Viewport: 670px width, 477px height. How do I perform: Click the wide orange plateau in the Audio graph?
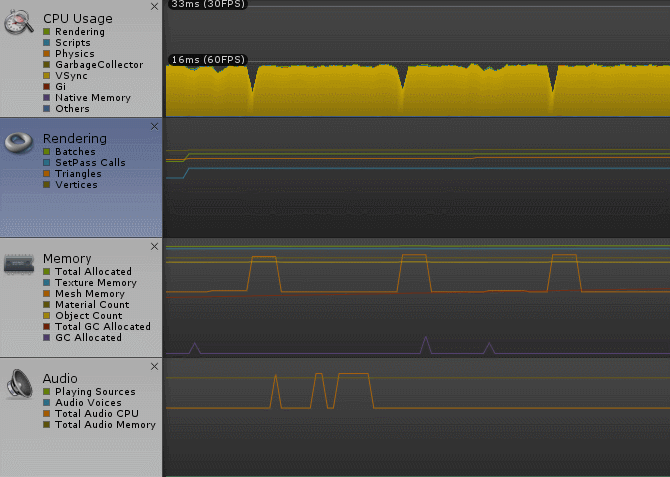click(353, 374)
